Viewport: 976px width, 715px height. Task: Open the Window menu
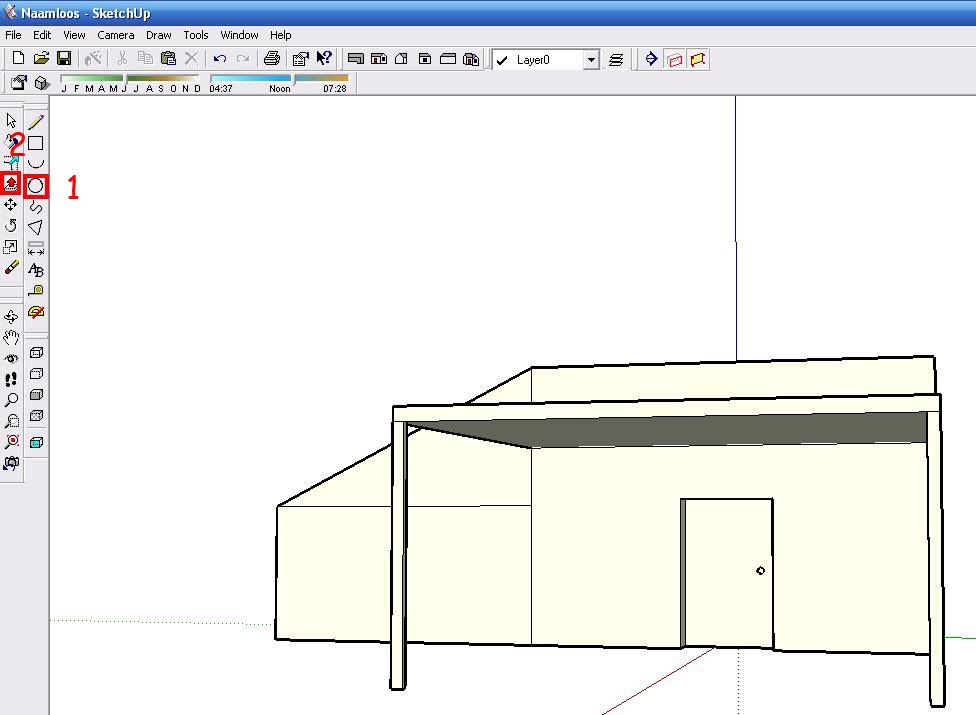click(239, 35)
